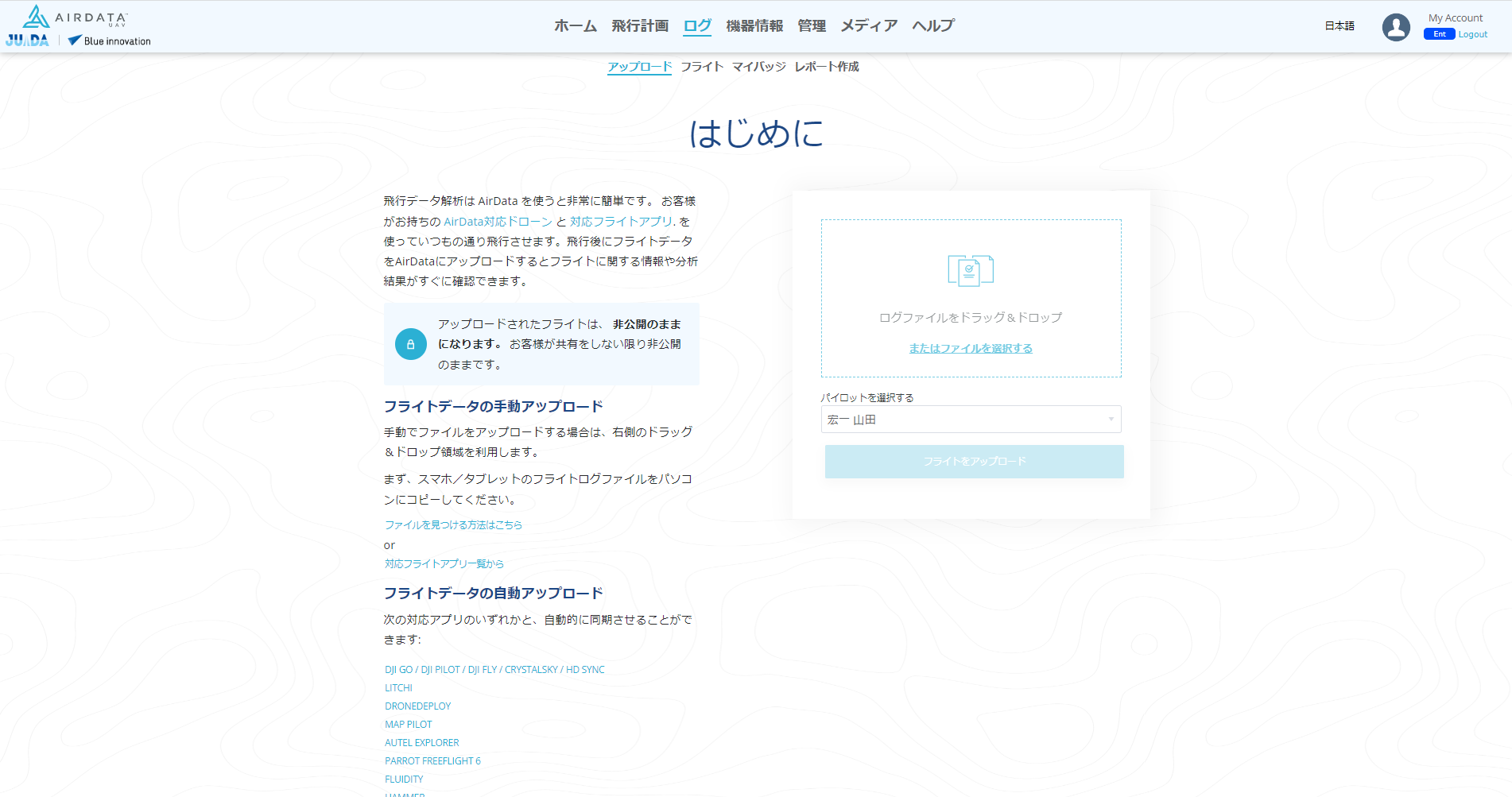Switch to the マイバッジ sub-tab

759,67
